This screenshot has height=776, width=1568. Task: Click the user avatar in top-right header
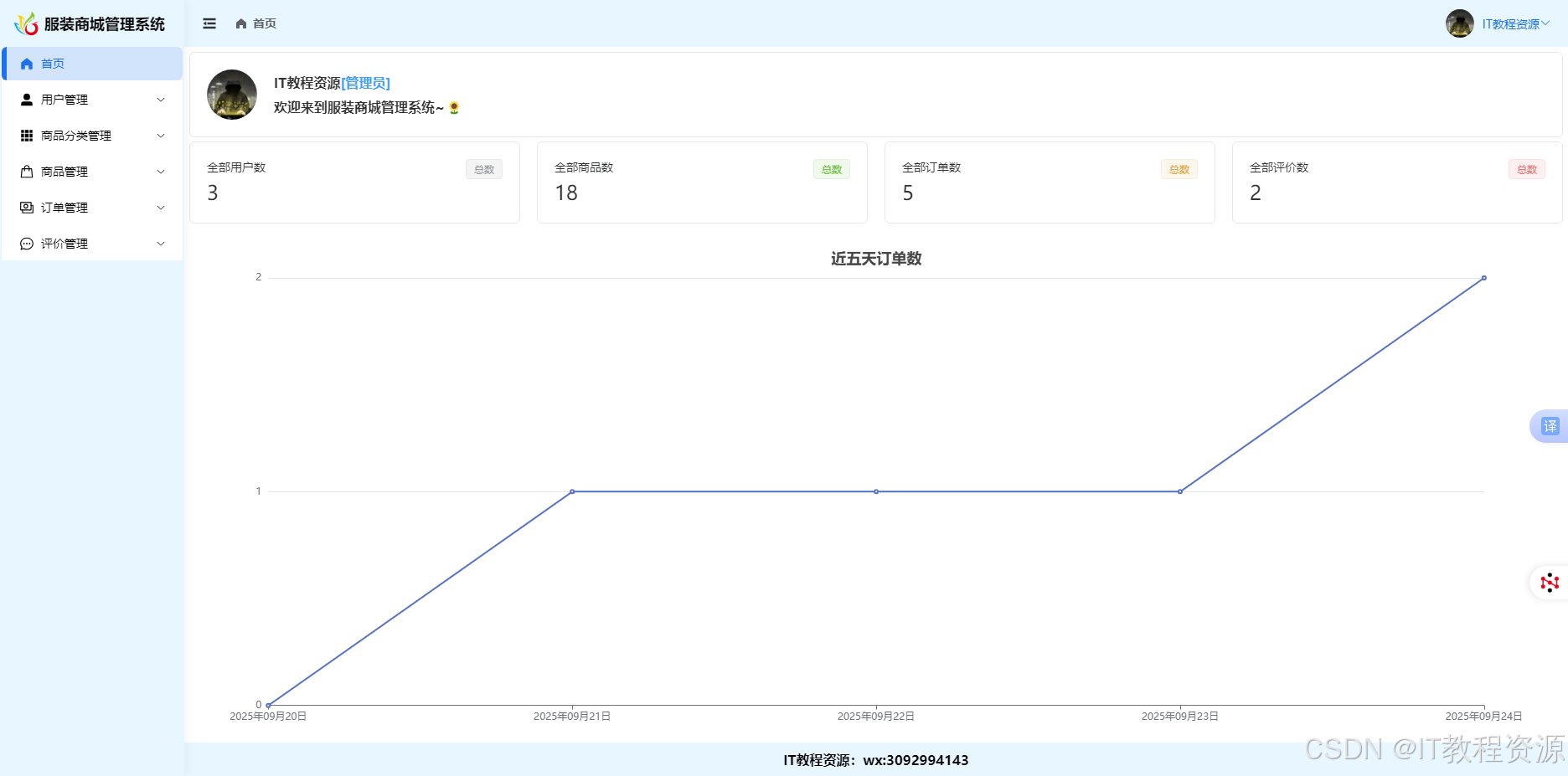coord(1460,23)
